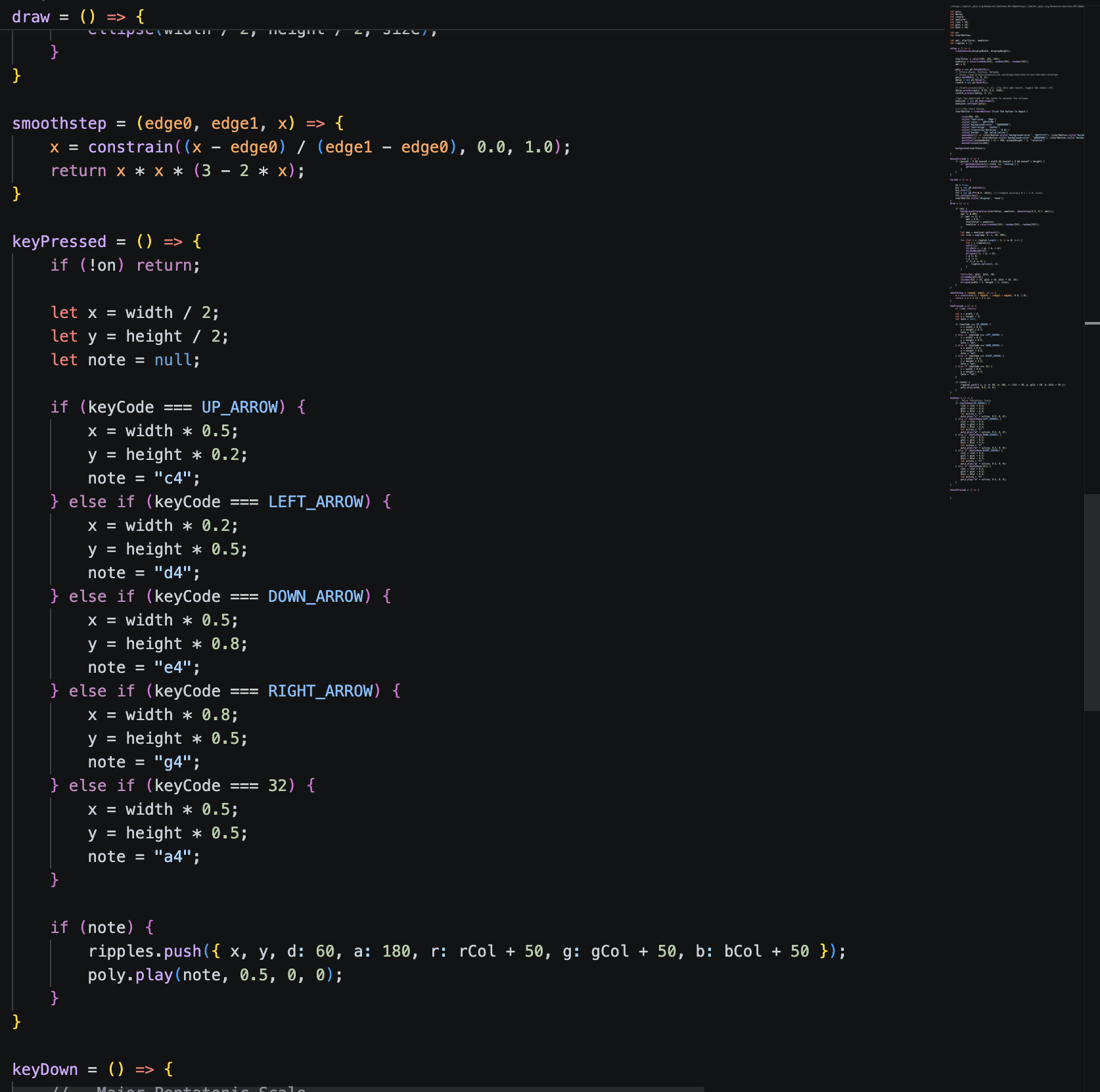Click the minimap code preview

1012,250
